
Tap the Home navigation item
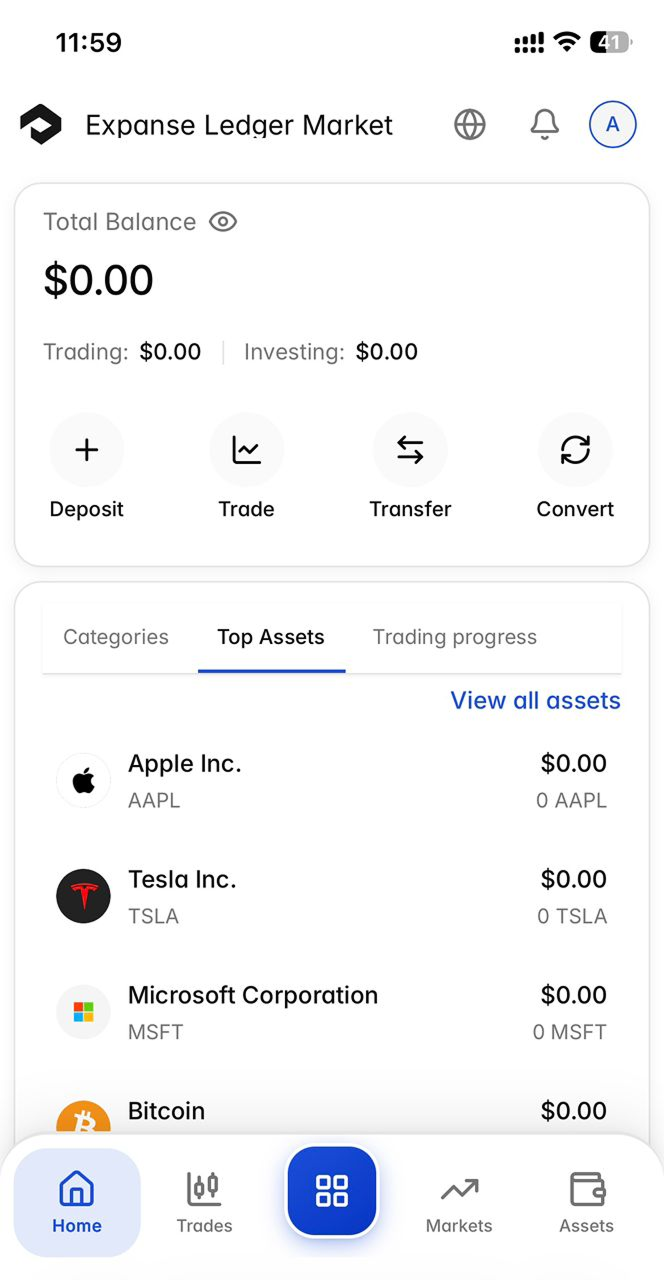[x=77, y=1200]
